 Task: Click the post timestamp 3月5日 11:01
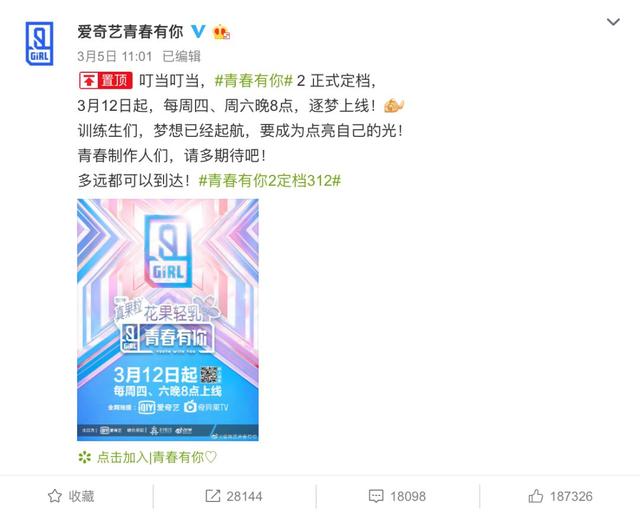115,56
